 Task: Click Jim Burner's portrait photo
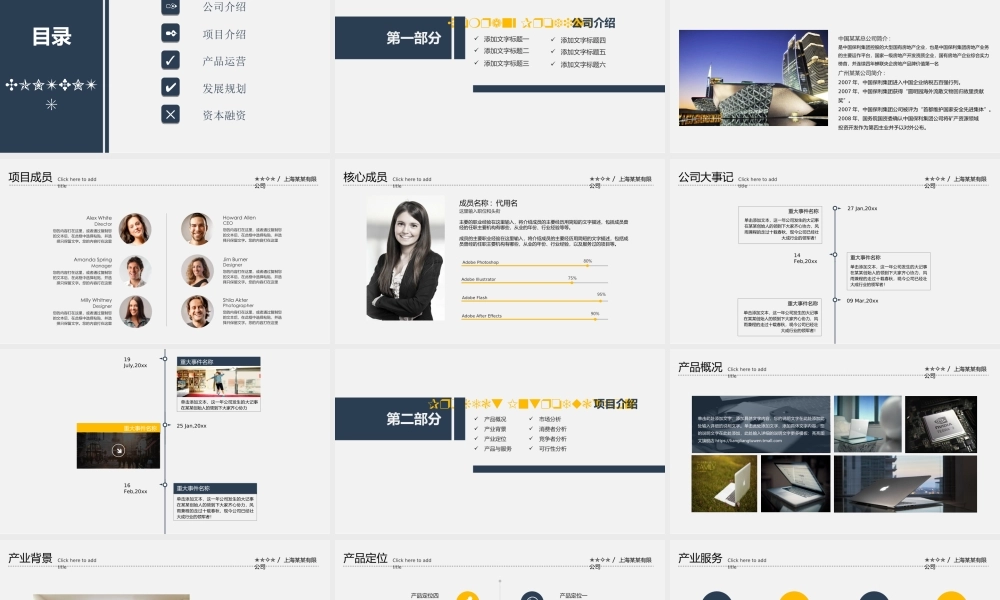point(197,271)
